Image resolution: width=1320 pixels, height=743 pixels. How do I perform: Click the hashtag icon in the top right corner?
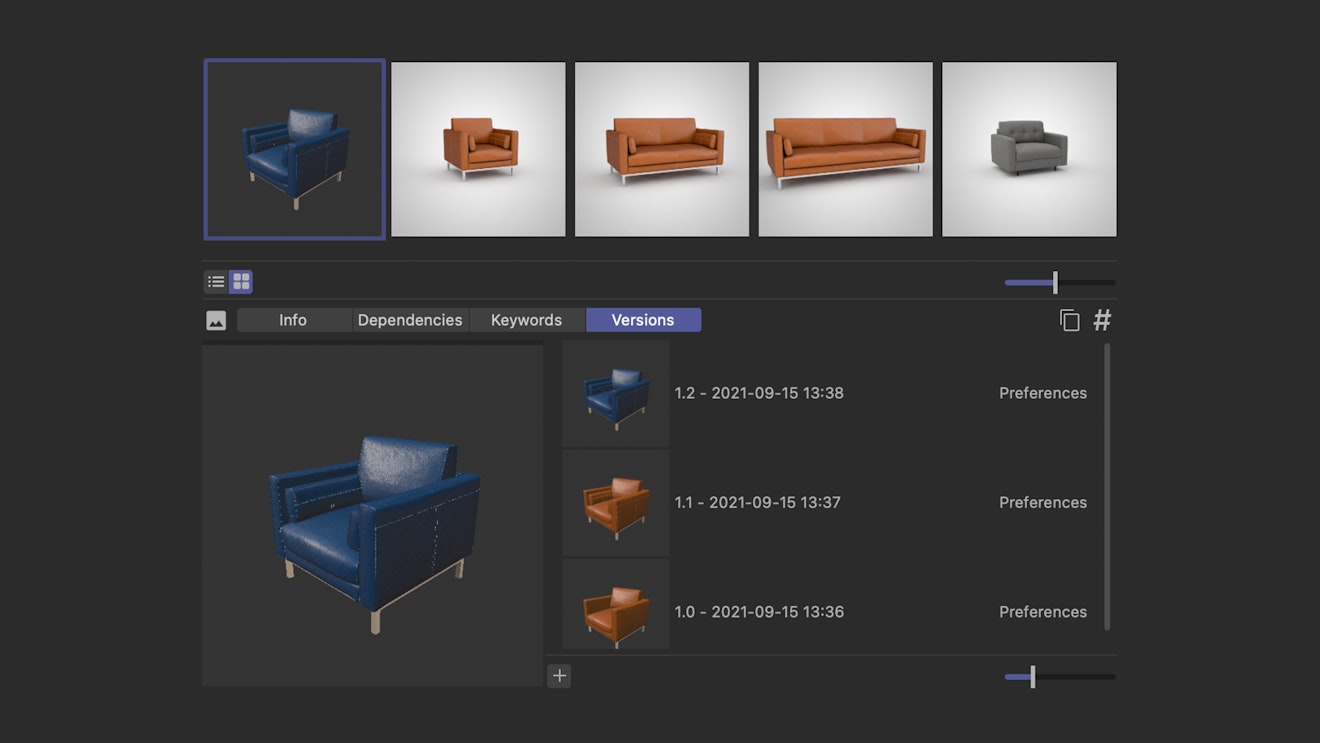1101,319
